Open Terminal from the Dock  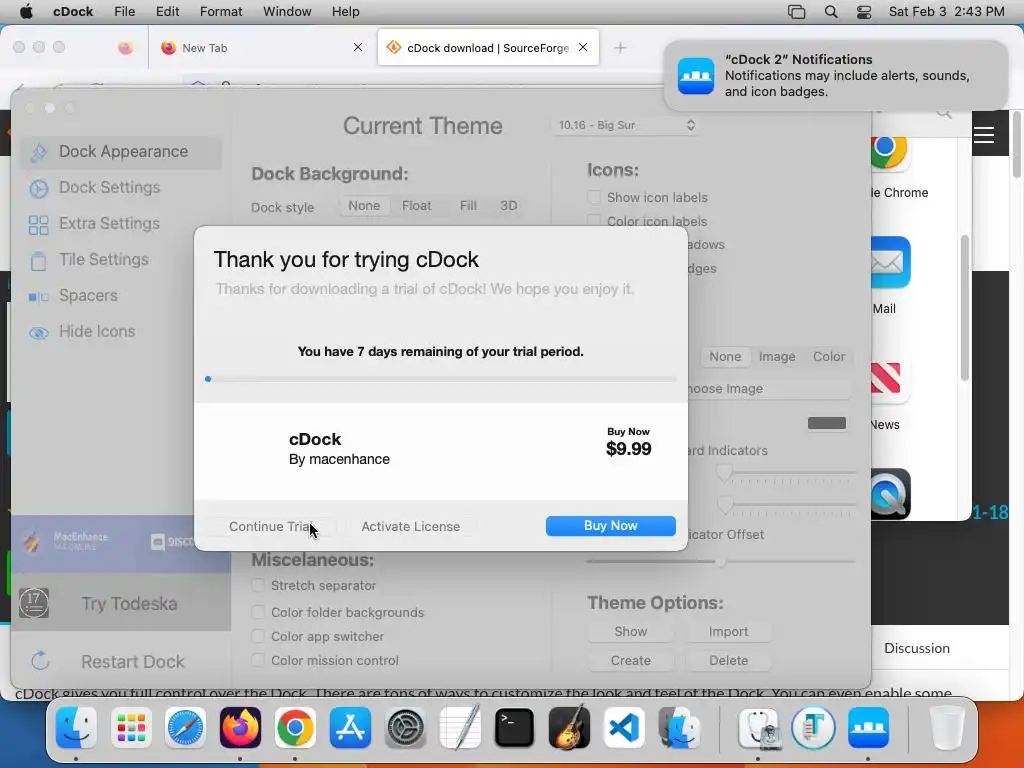[x=515, y=728]
